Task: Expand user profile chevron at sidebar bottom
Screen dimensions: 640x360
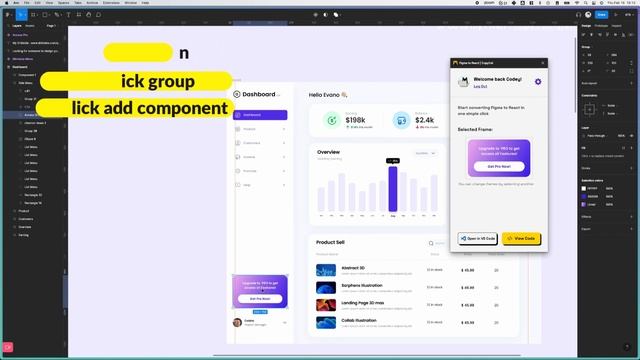Action: point(284,322)
